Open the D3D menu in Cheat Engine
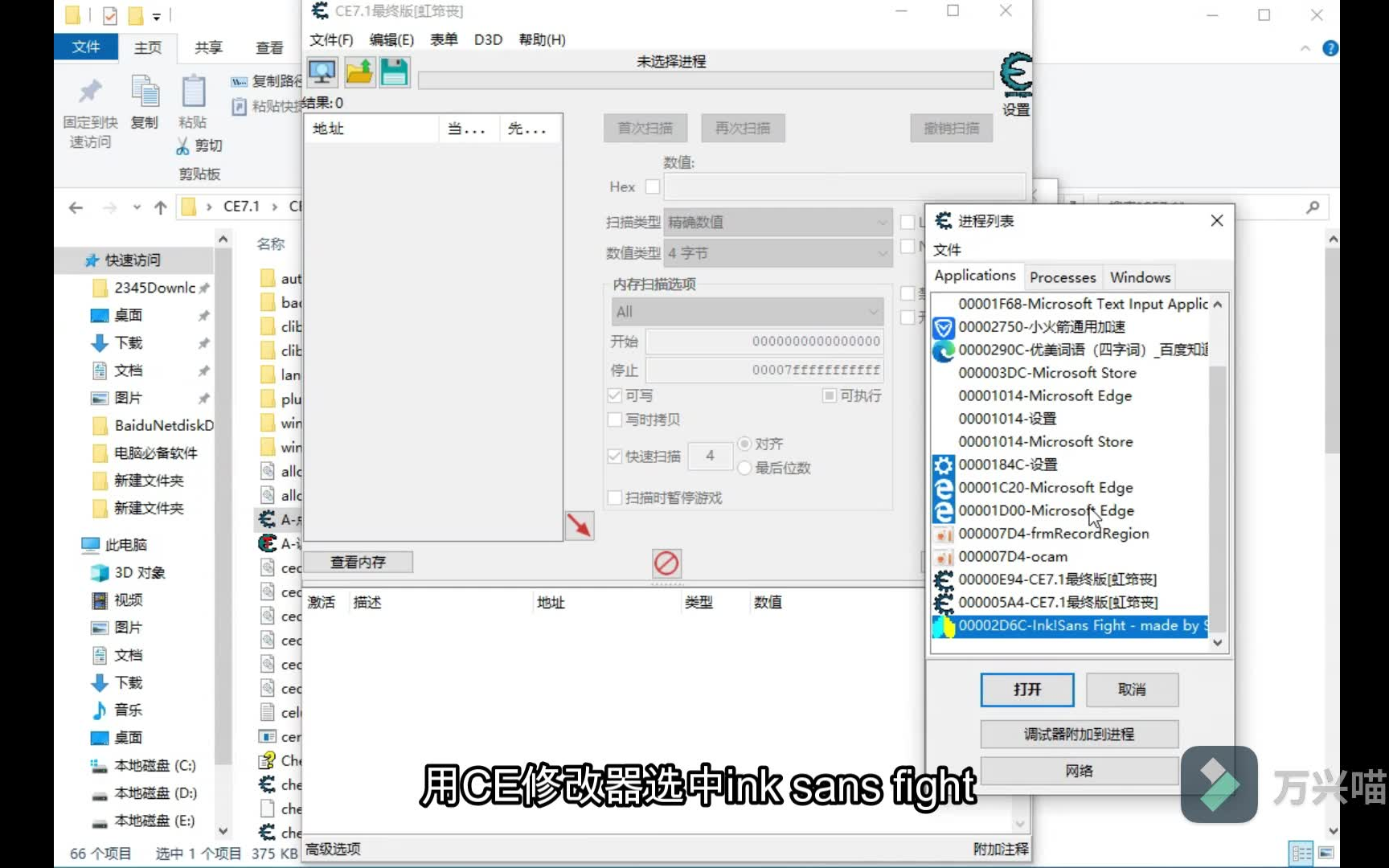The width and height of the screenshot is (1389, 868). pos(488,39)
